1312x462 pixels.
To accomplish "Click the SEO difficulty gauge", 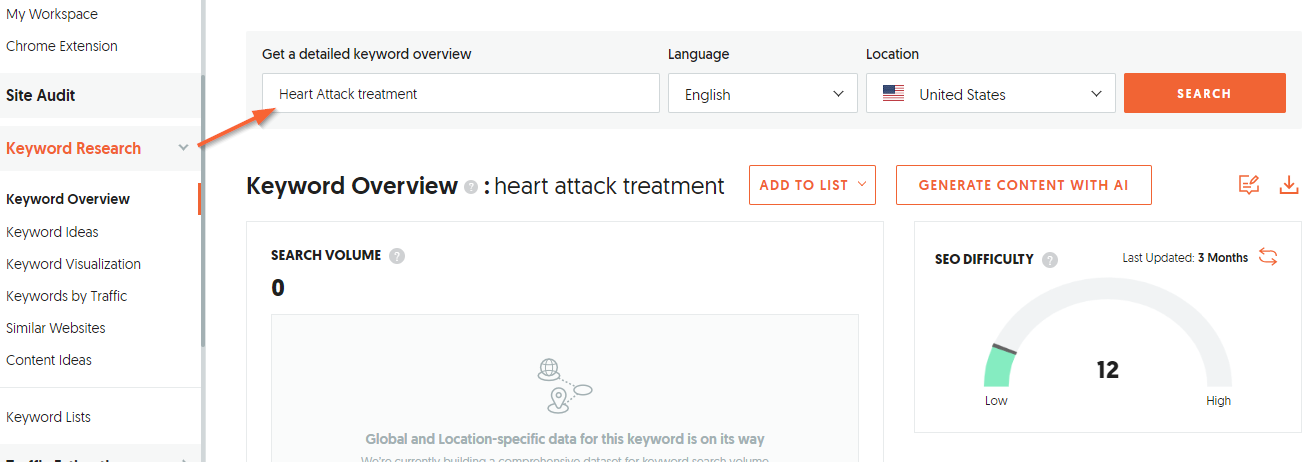I will click(x=1107, y=347).
